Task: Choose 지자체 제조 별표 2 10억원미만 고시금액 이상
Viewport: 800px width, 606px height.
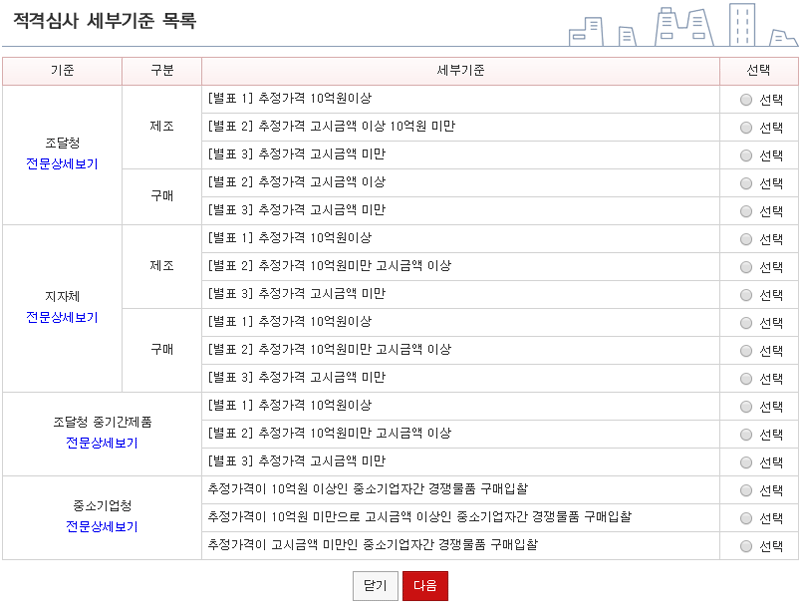Action: point(746,267)
